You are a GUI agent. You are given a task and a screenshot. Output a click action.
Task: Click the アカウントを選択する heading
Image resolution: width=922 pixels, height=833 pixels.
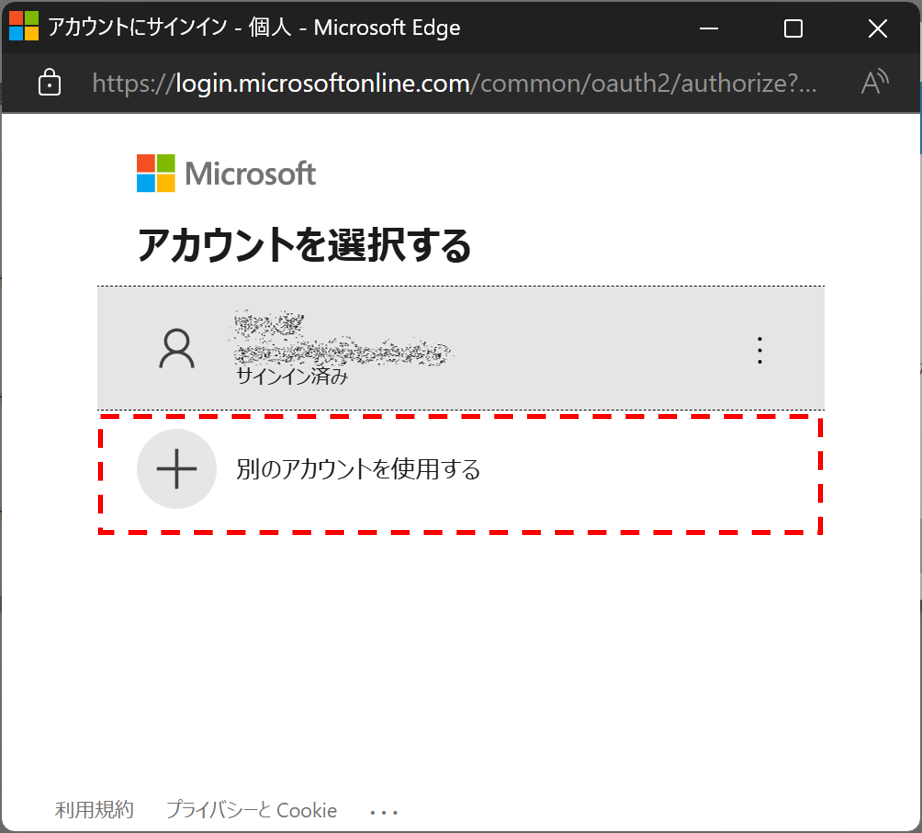point(303,245)
